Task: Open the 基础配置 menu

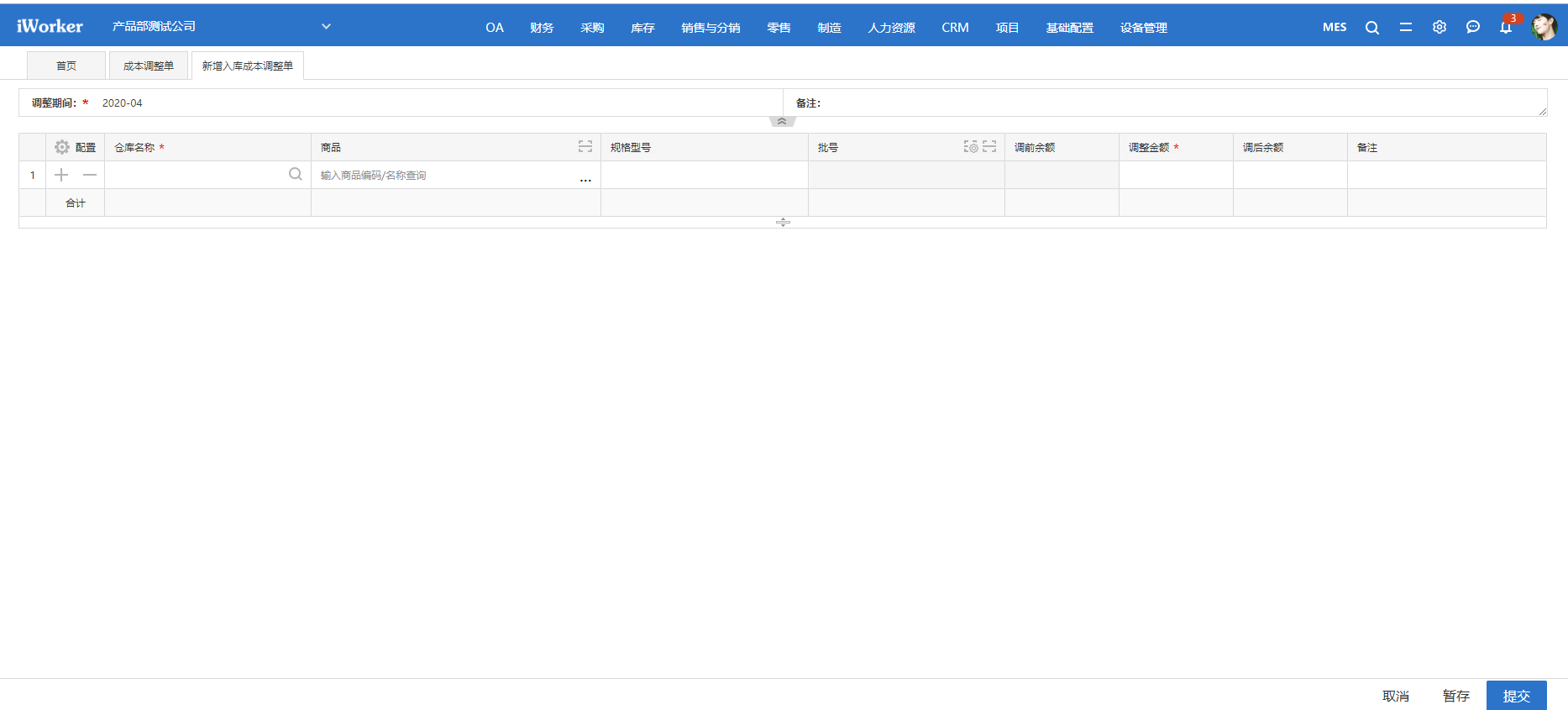Action: [1069, 28]
